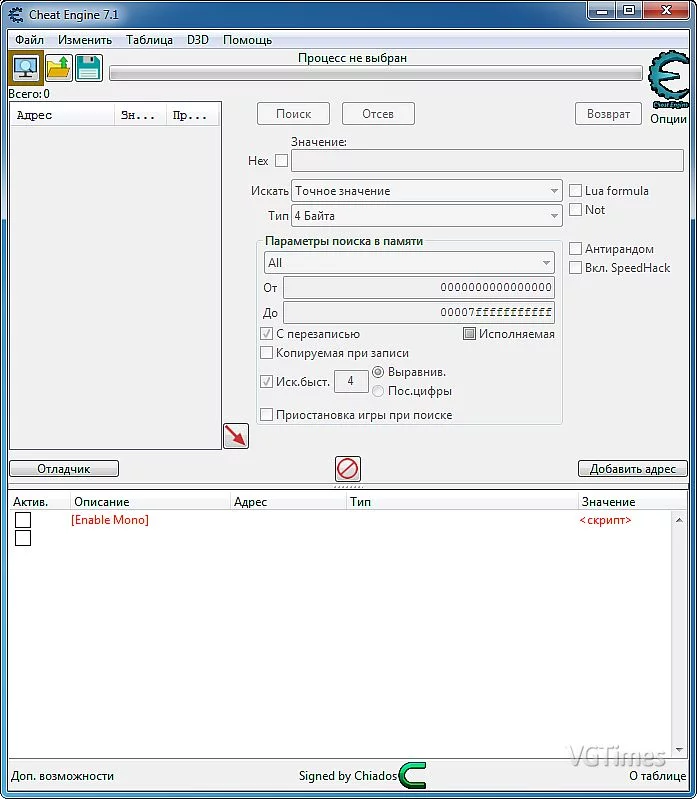Enable the Lua formula checkbox
697x799 pixels.
click(x=575, y=191)
